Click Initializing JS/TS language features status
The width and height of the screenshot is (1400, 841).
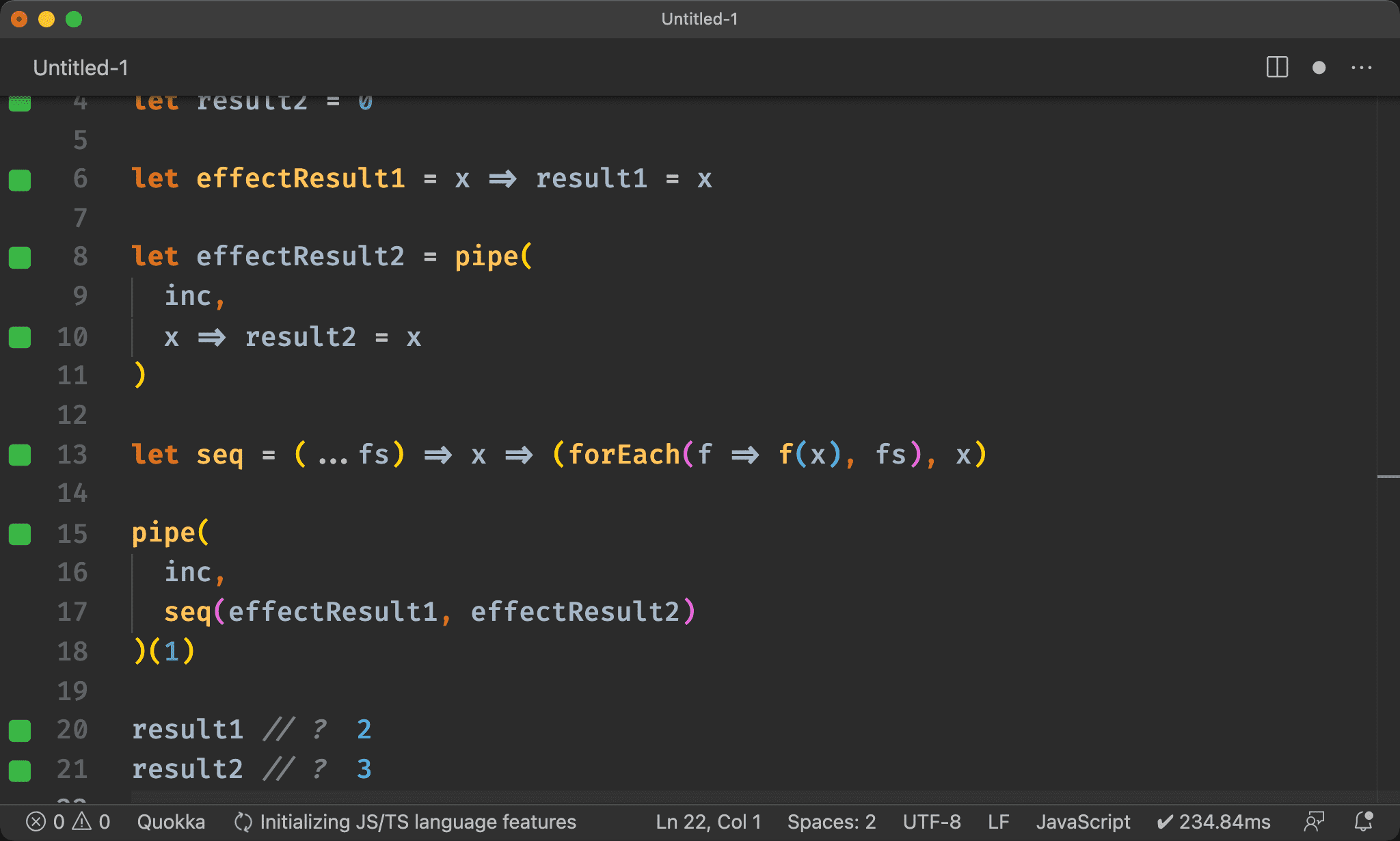coord(405,821)
